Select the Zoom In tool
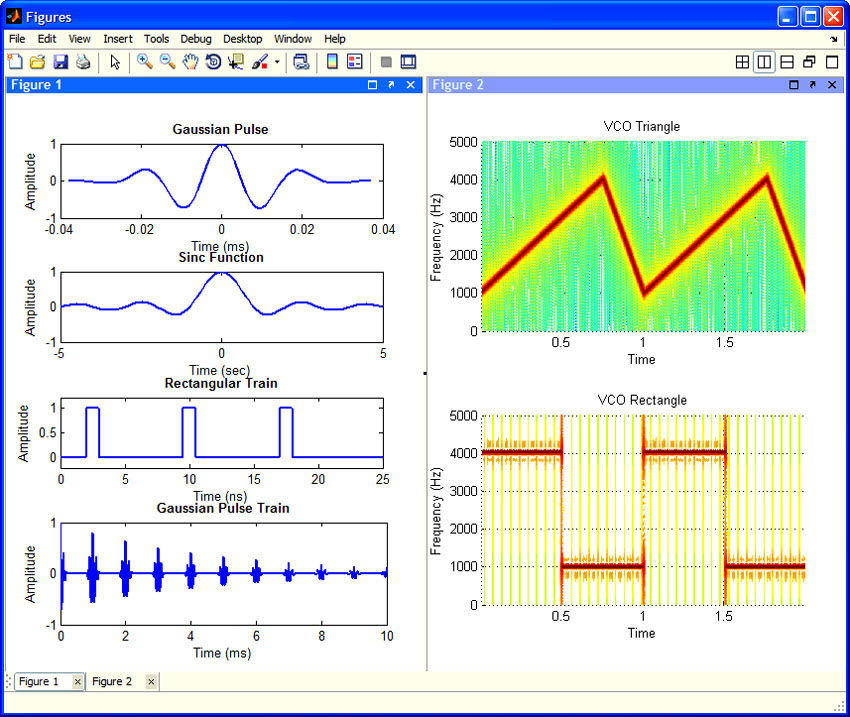Screen dimensions: 850x717 [x=143, y=61]
